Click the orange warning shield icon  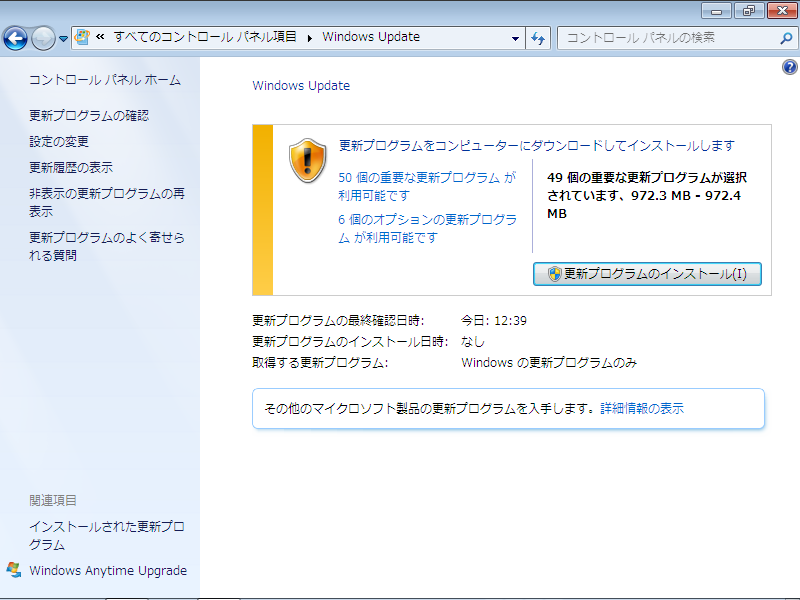click(307, 161)
